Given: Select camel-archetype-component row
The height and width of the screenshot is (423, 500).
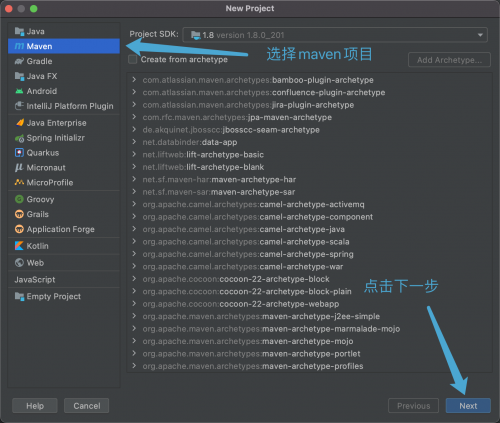Looking at the screenshot, I should [x=309, y=217].
